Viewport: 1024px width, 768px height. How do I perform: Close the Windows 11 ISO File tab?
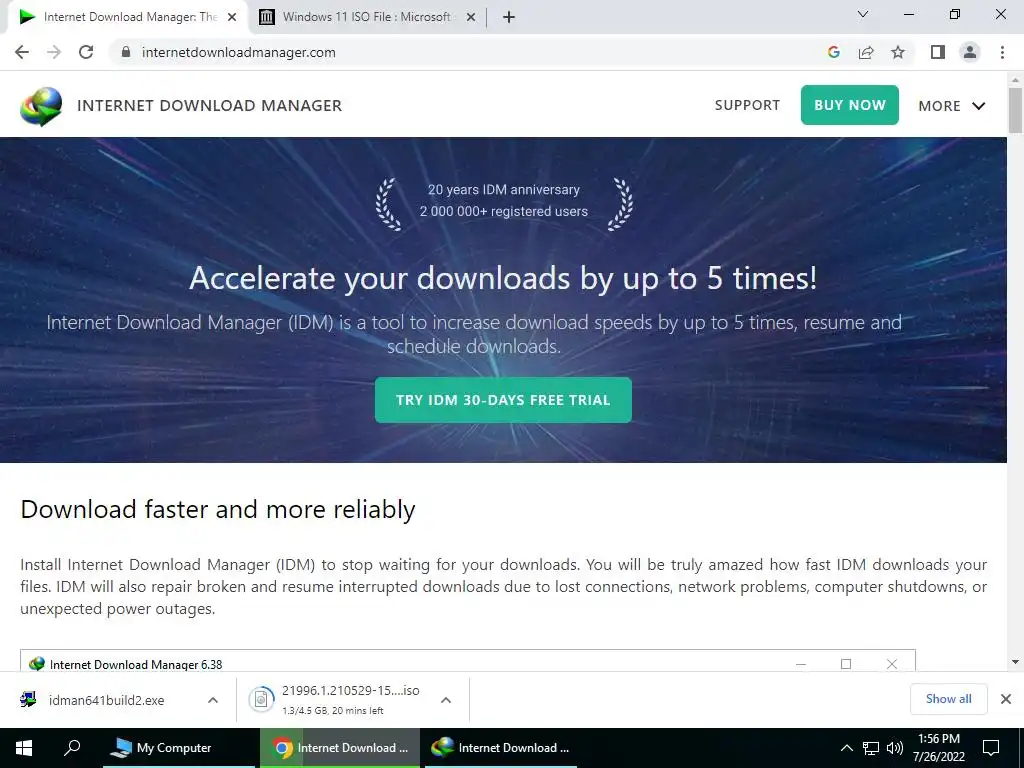click(x=470, y=17)
